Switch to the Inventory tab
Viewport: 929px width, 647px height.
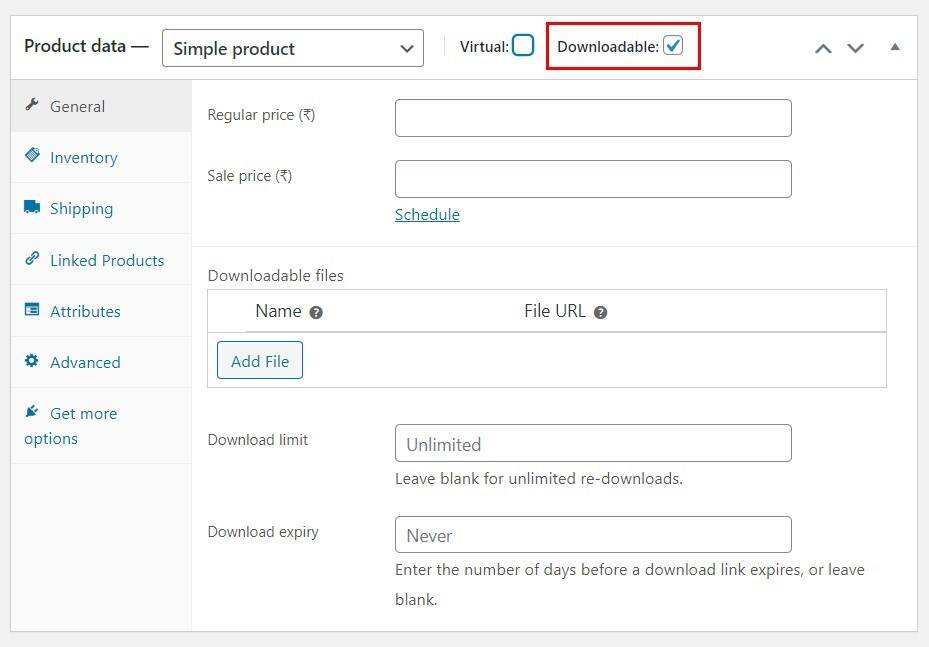click(x=84, y=157)
